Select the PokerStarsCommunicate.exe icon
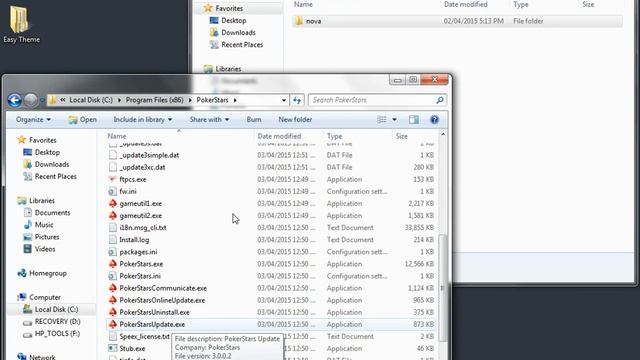This screenshot has width=640, height=360. point(113,288)
